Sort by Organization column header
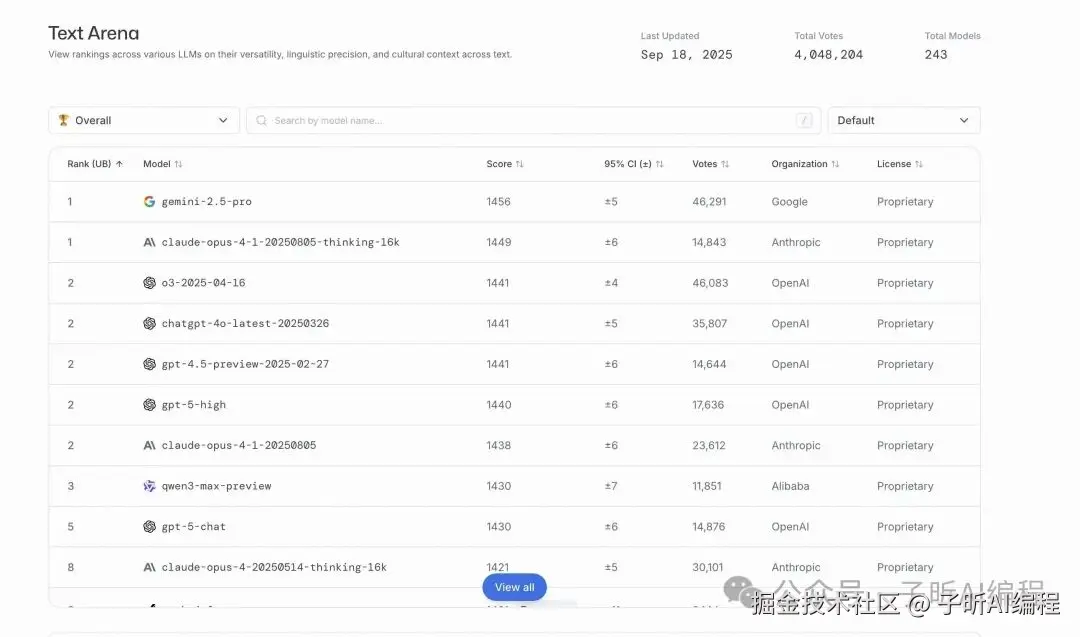The width and height of the screenshot is (1080, 637). 805,164
